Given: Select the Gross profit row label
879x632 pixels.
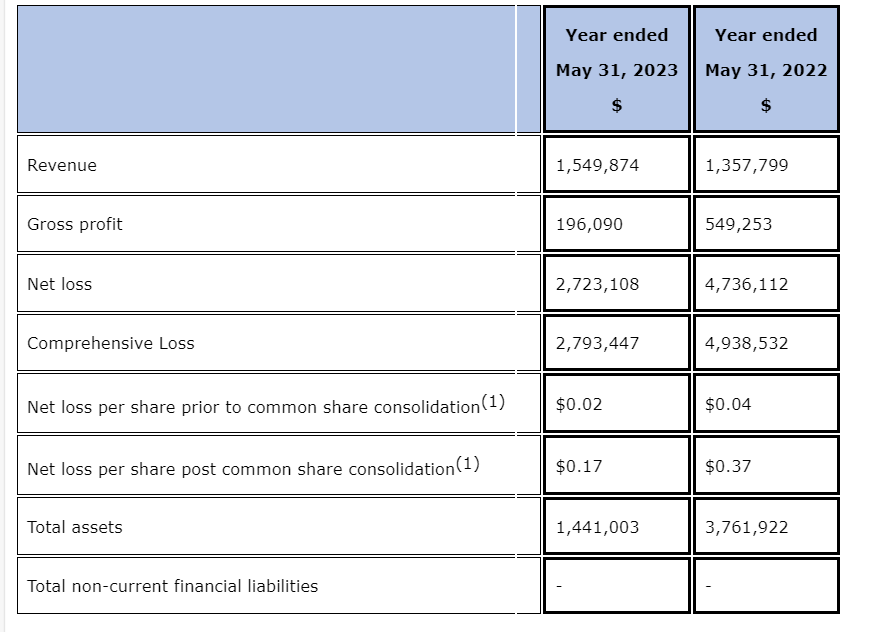Looking at the screenshot, I should point(75,224).
